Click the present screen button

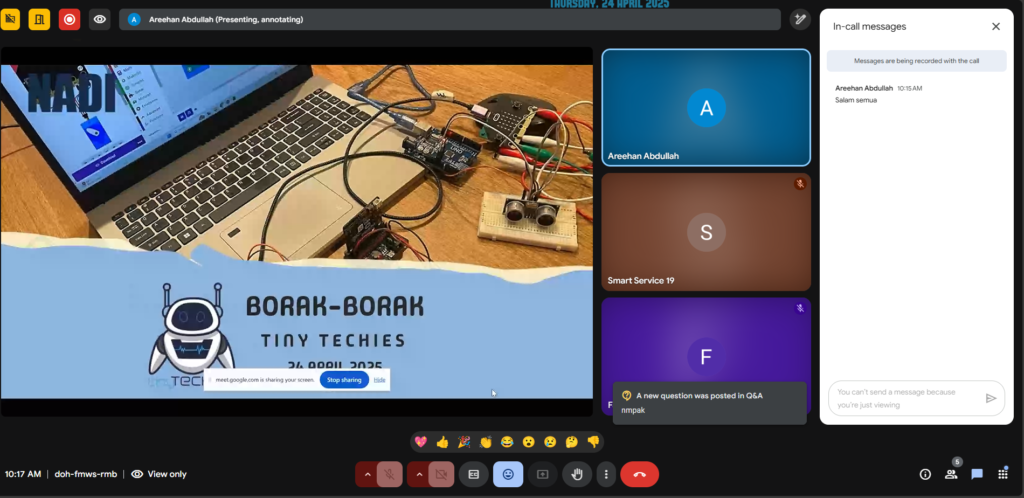click(x=542, y=475)
